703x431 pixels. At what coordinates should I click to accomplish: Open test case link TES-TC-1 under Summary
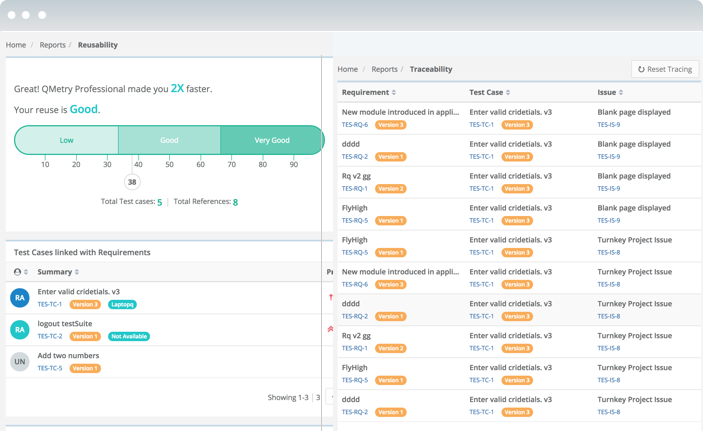[49, 304]
